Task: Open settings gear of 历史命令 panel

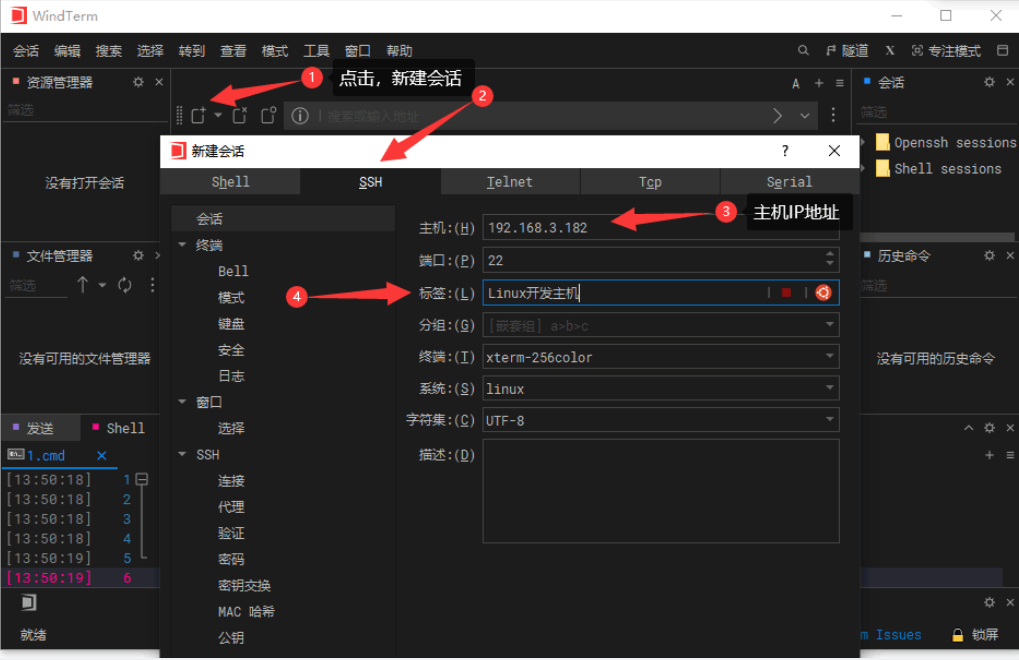Action: (989, 255)
